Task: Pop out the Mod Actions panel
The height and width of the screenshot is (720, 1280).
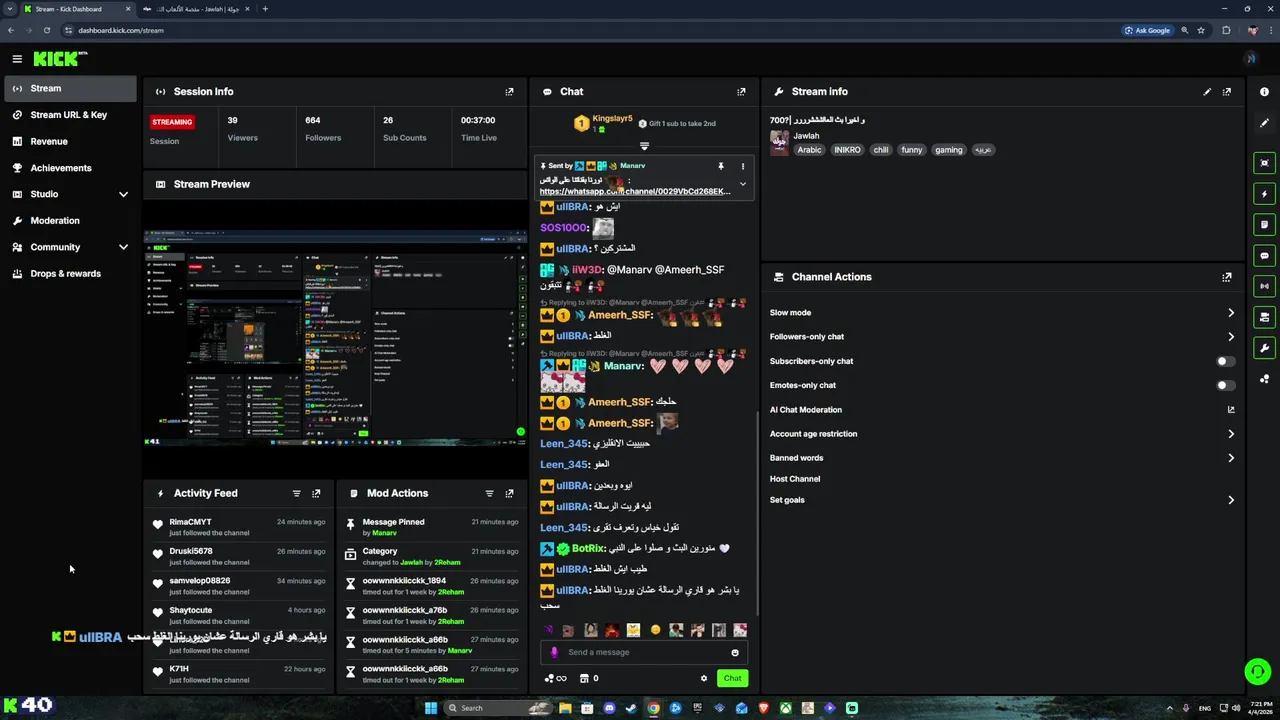Action: tap(509, 493)
